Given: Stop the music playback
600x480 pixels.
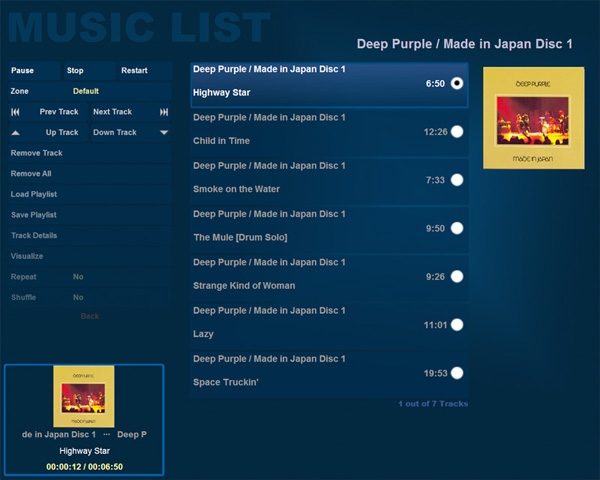Looking at the screenshot, I should [90, 70].
